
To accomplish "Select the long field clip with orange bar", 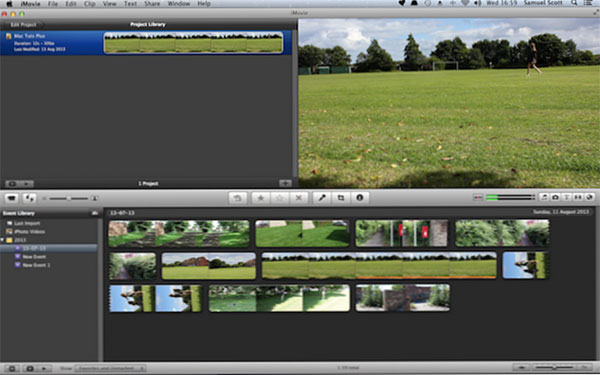I will (x=379, y=265).
